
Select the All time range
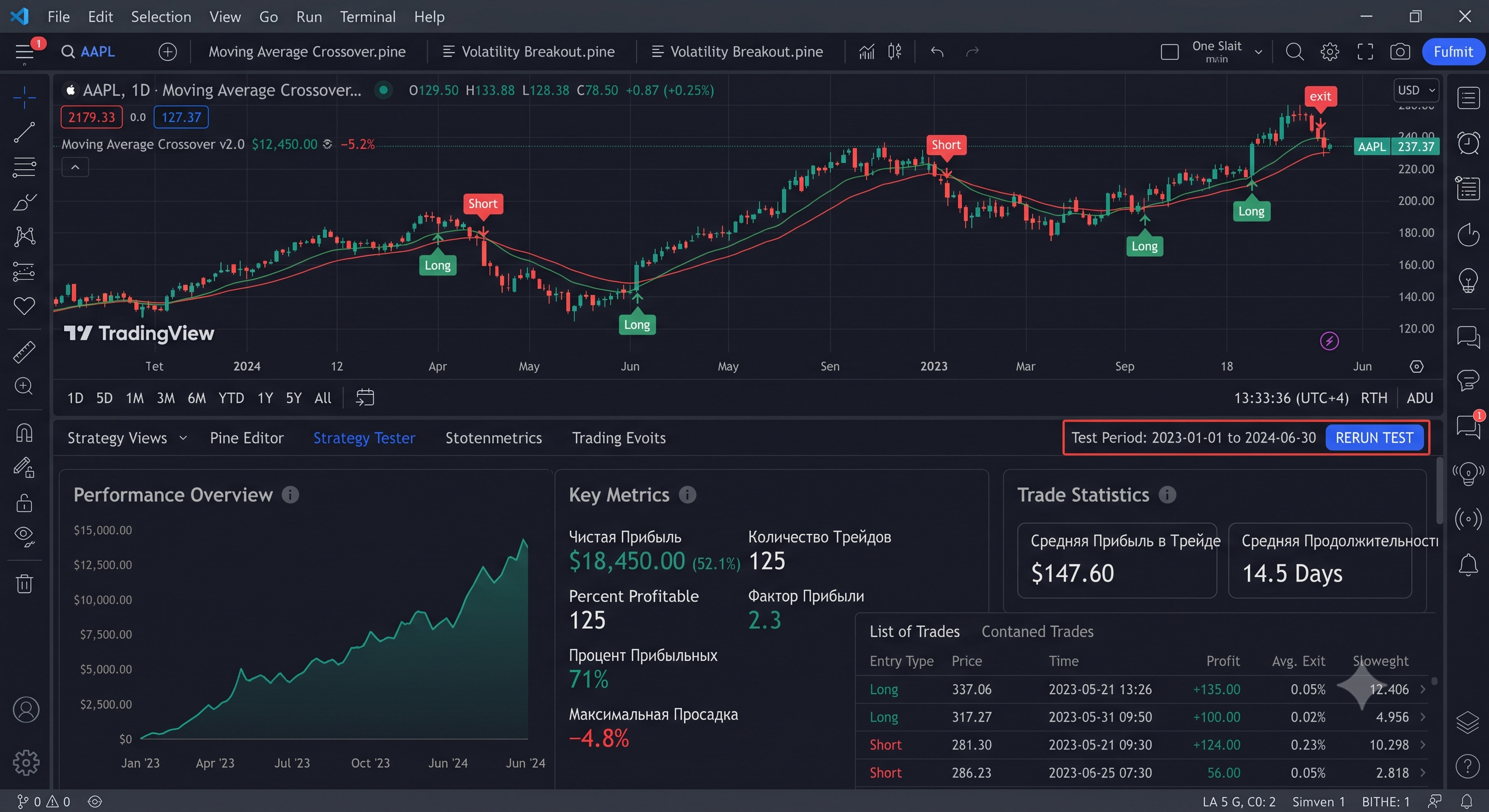323,398
